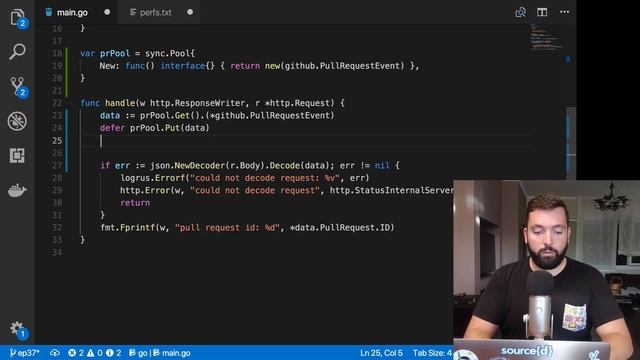
Task: Click the defer keyword on line 24
Action: coord(112,128)
